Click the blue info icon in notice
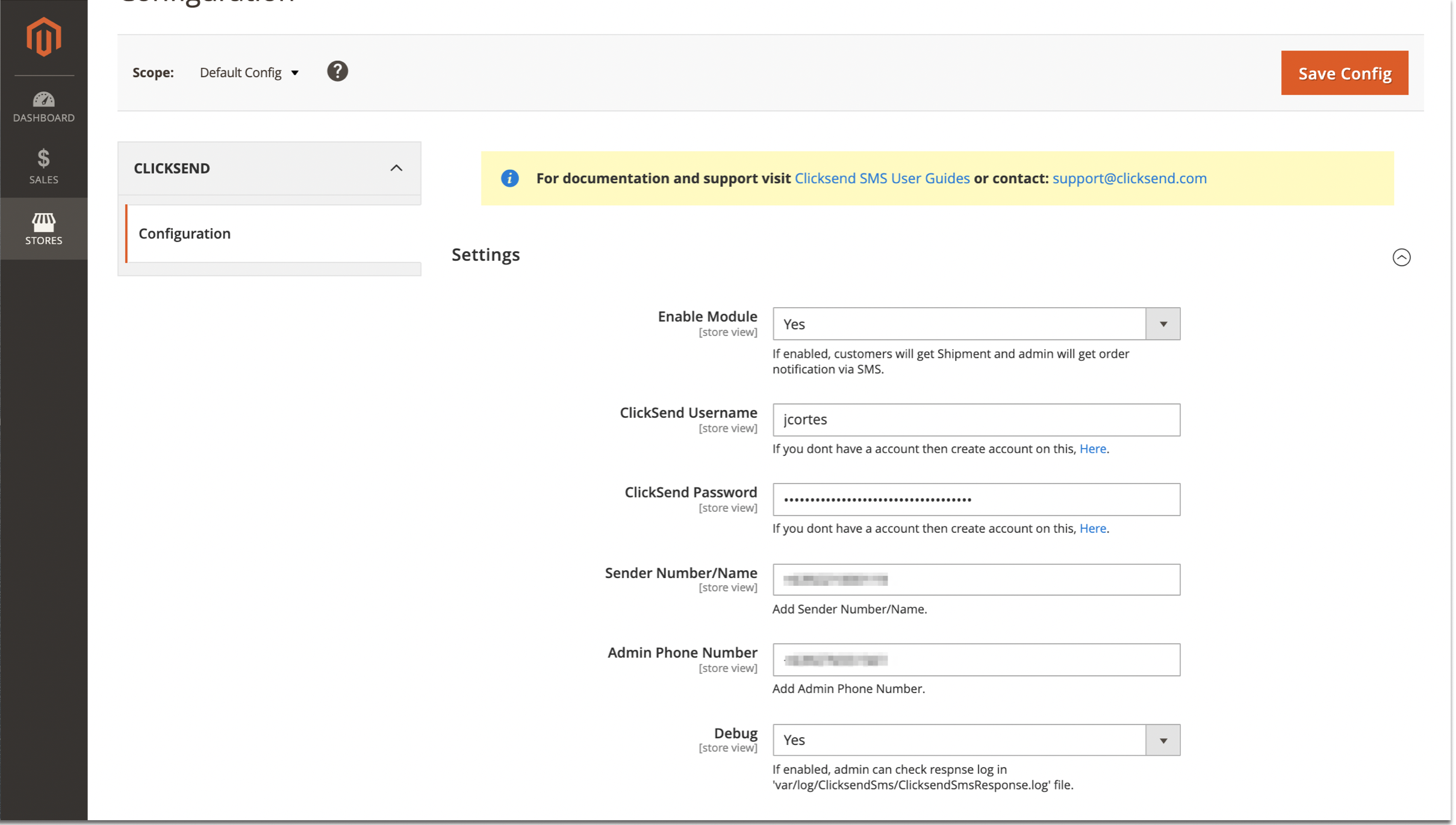The height and width of the screenshot is (825, 1456). tap(509, 178)
